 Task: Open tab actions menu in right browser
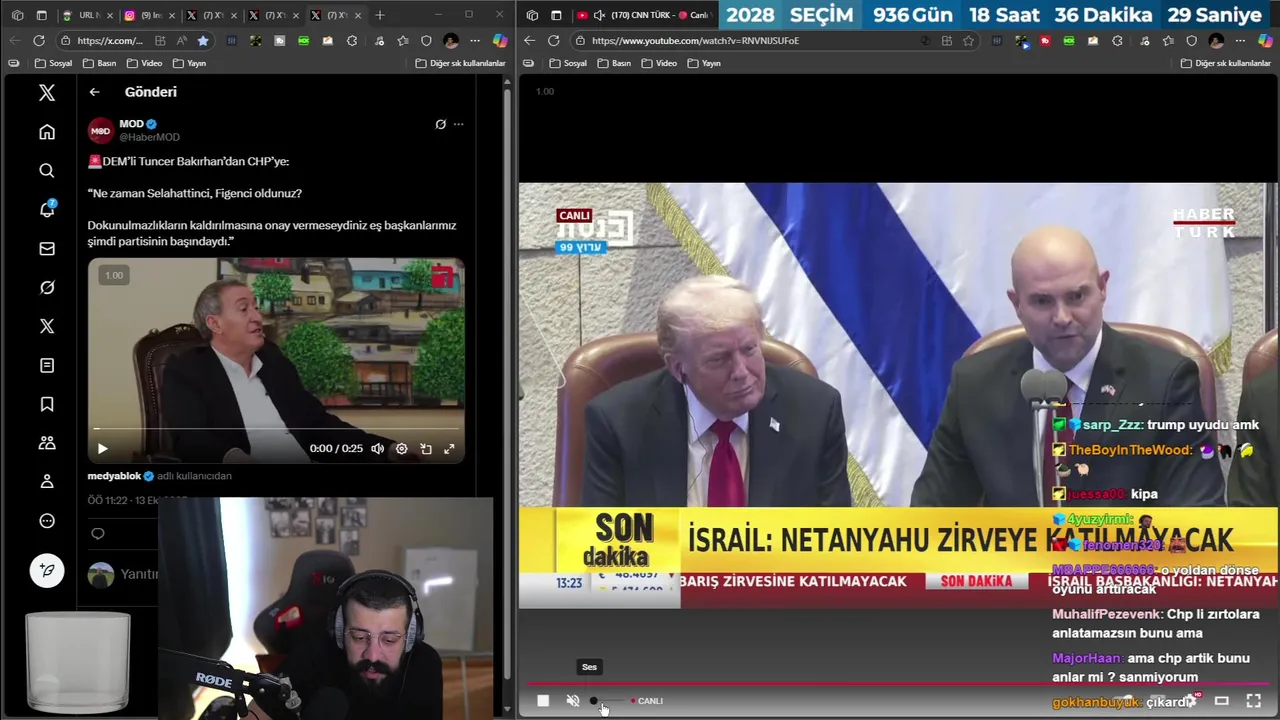(x=556, y=15)
